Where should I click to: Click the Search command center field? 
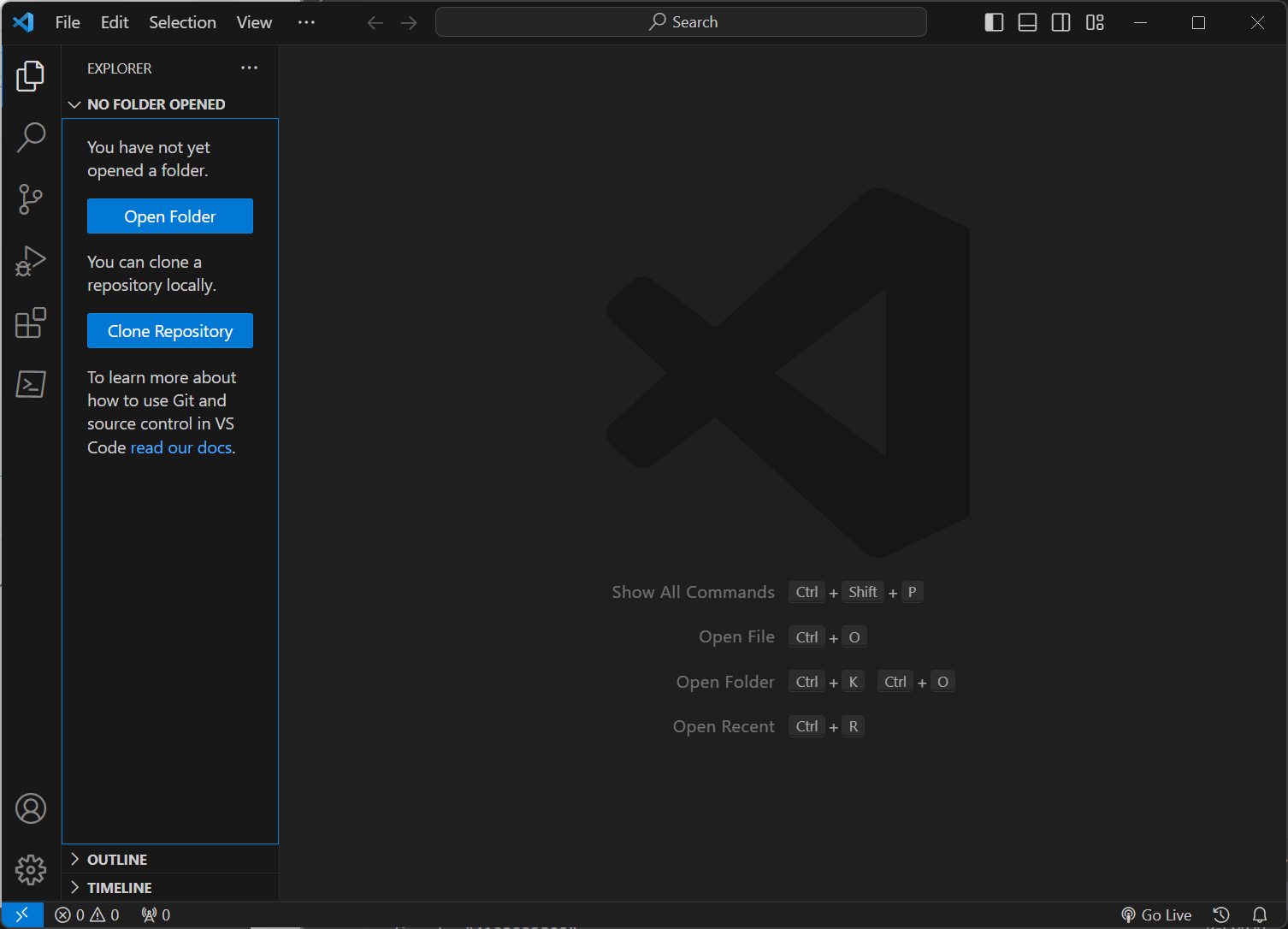(681, 22)
